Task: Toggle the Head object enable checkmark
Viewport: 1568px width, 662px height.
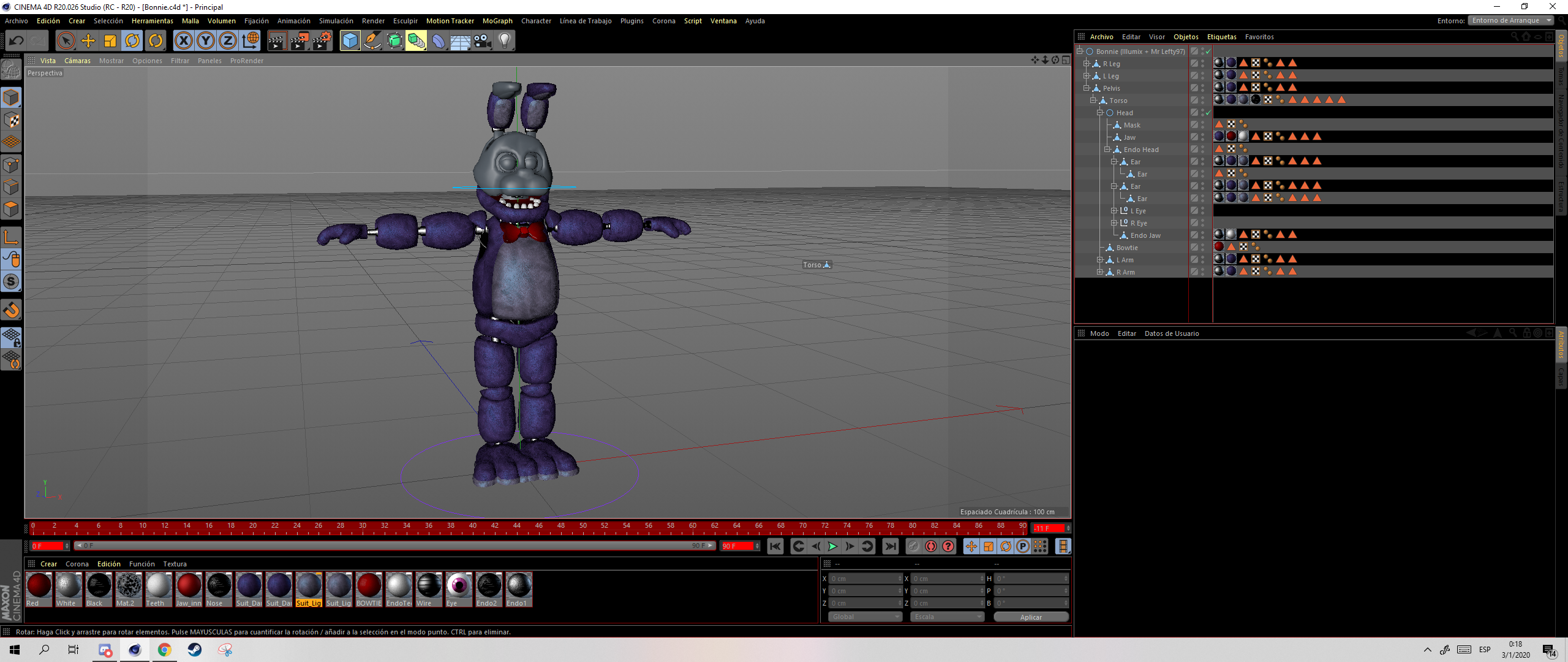Action: tap(1208, 113)
